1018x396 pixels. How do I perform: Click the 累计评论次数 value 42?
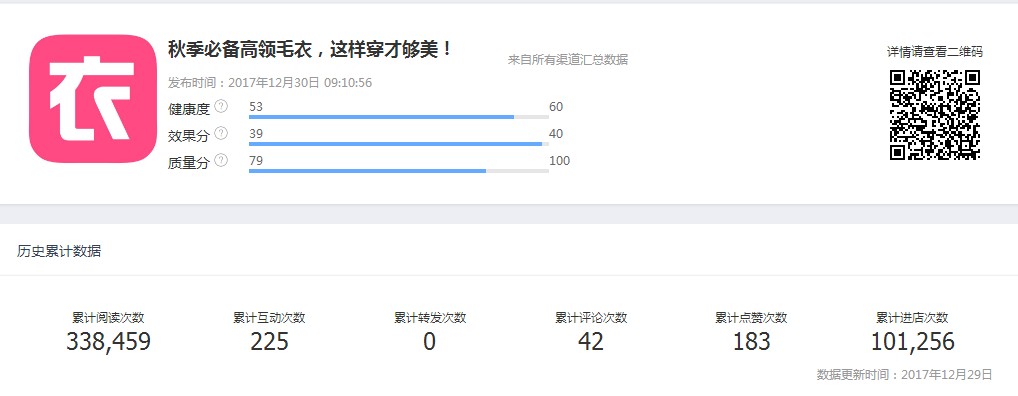click(x=591, y=341)
